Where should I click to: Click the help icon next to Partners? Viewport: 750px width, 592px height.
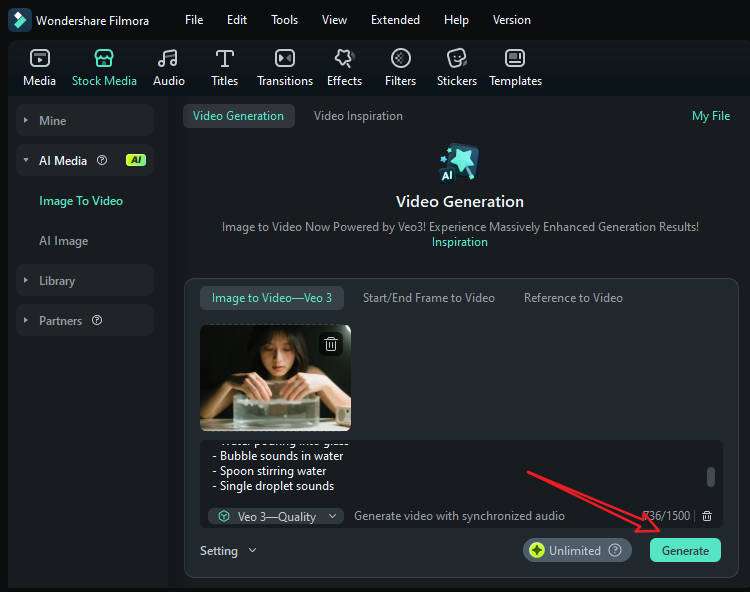tap(97, 320)
